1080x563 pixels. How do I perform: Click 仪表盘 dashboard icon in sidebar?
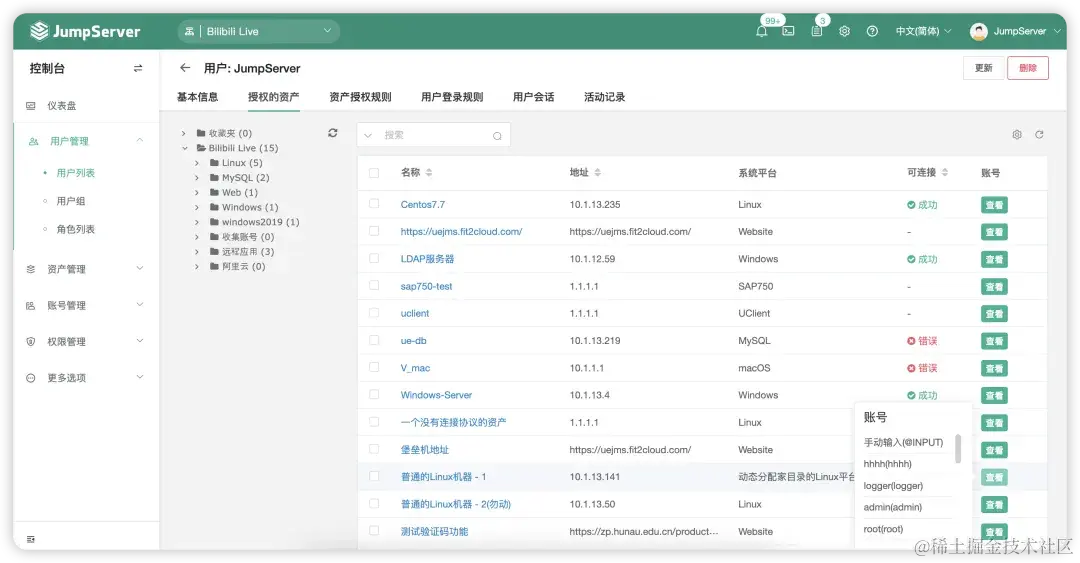30,105
